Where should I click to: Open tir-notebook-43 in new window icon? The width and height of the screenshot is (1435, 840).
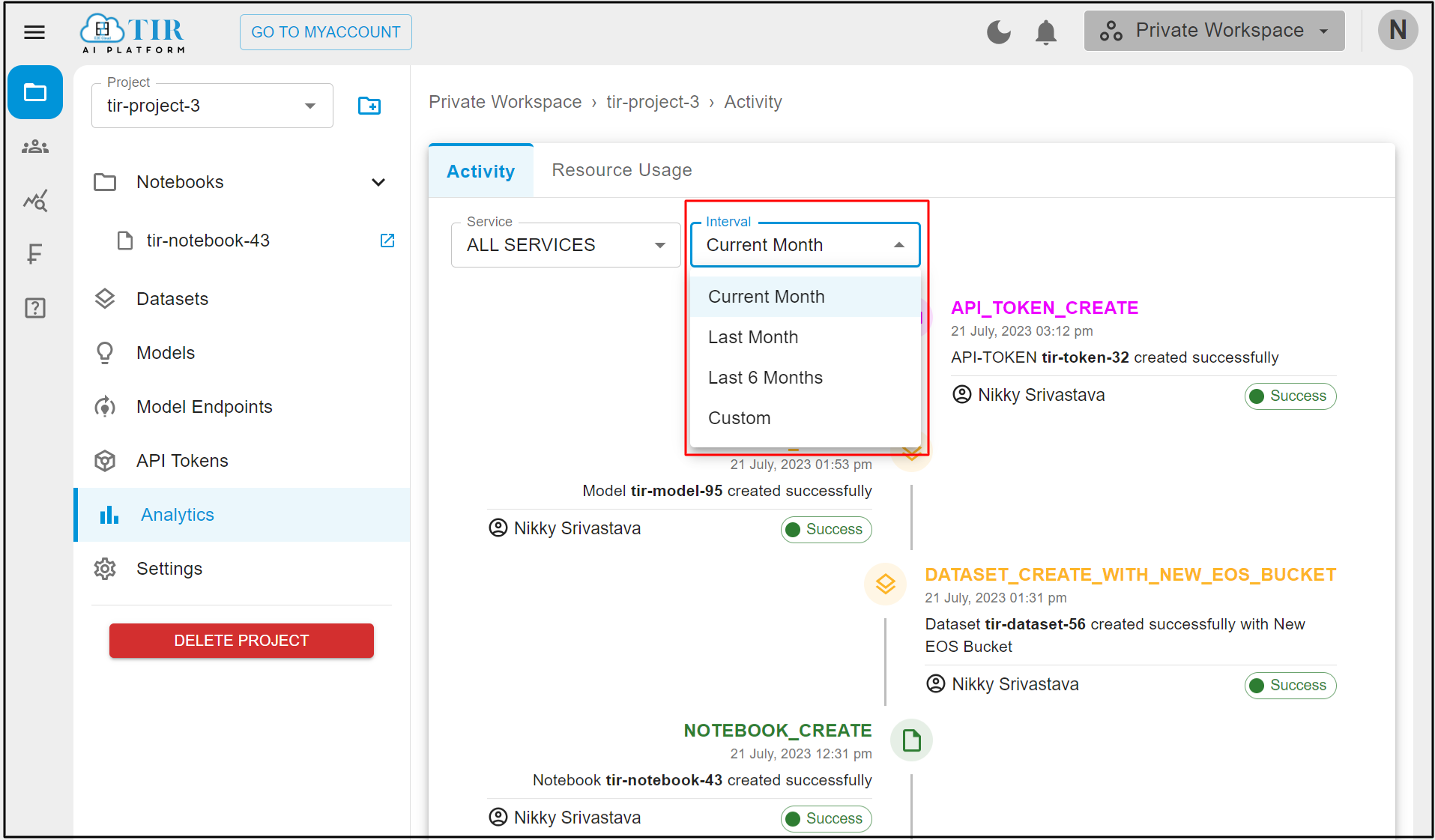coord(387,241)
